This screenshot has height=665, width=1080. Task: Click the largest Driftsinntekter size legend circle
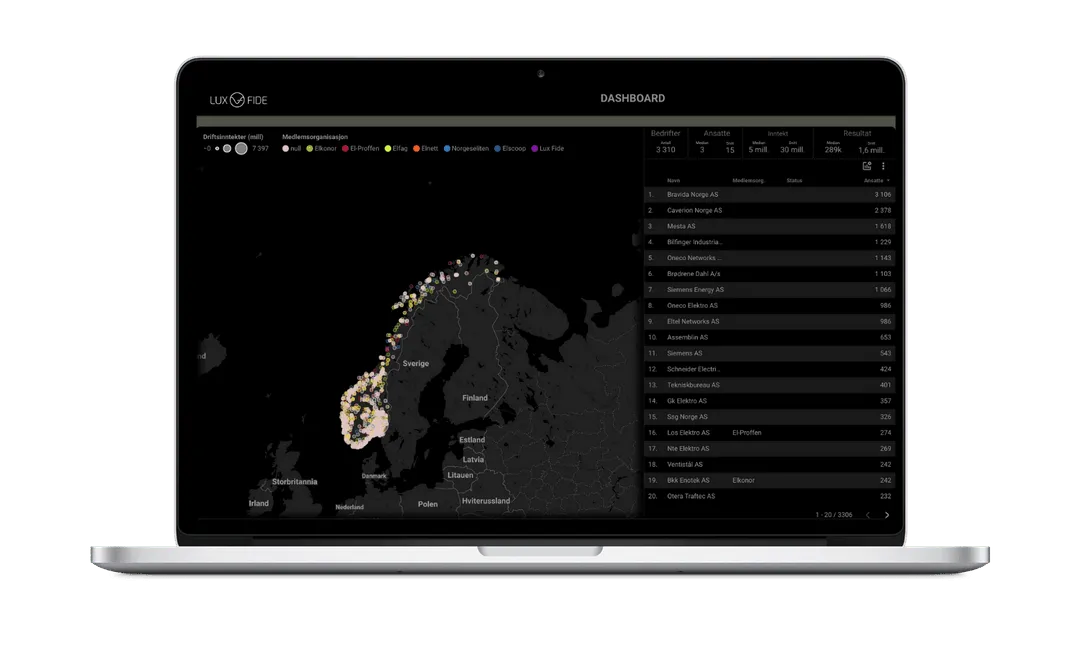coord(241,148)
